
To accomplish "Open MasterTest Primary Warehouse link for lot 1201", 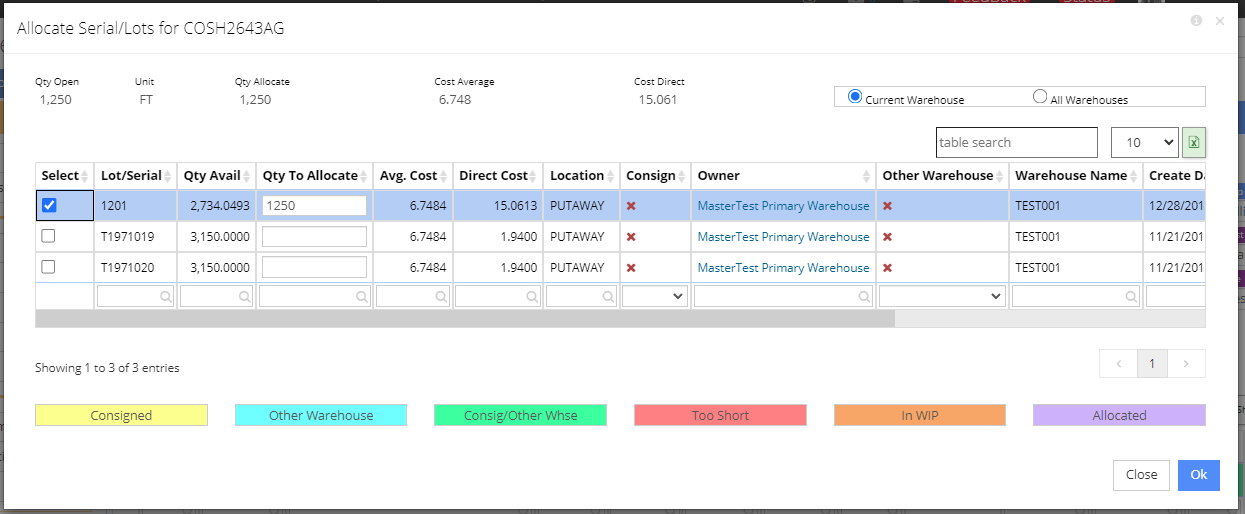I will click(x=783, y=206).
